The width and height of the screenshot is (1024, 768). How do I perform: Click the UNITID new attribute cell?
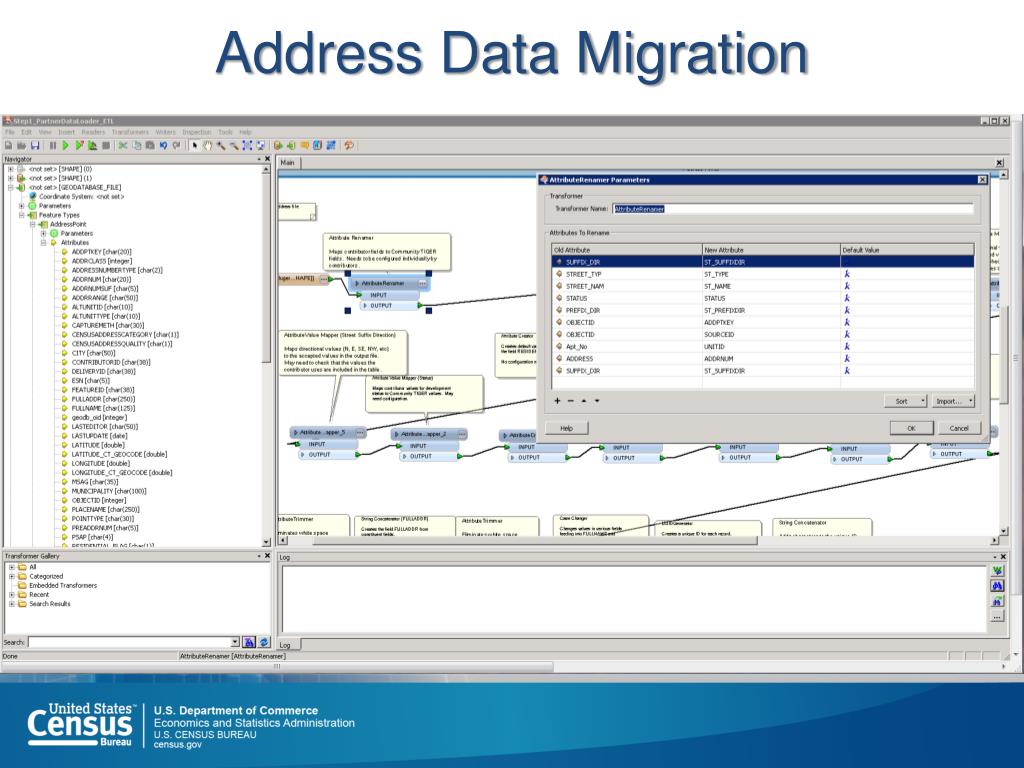(771, 347)
